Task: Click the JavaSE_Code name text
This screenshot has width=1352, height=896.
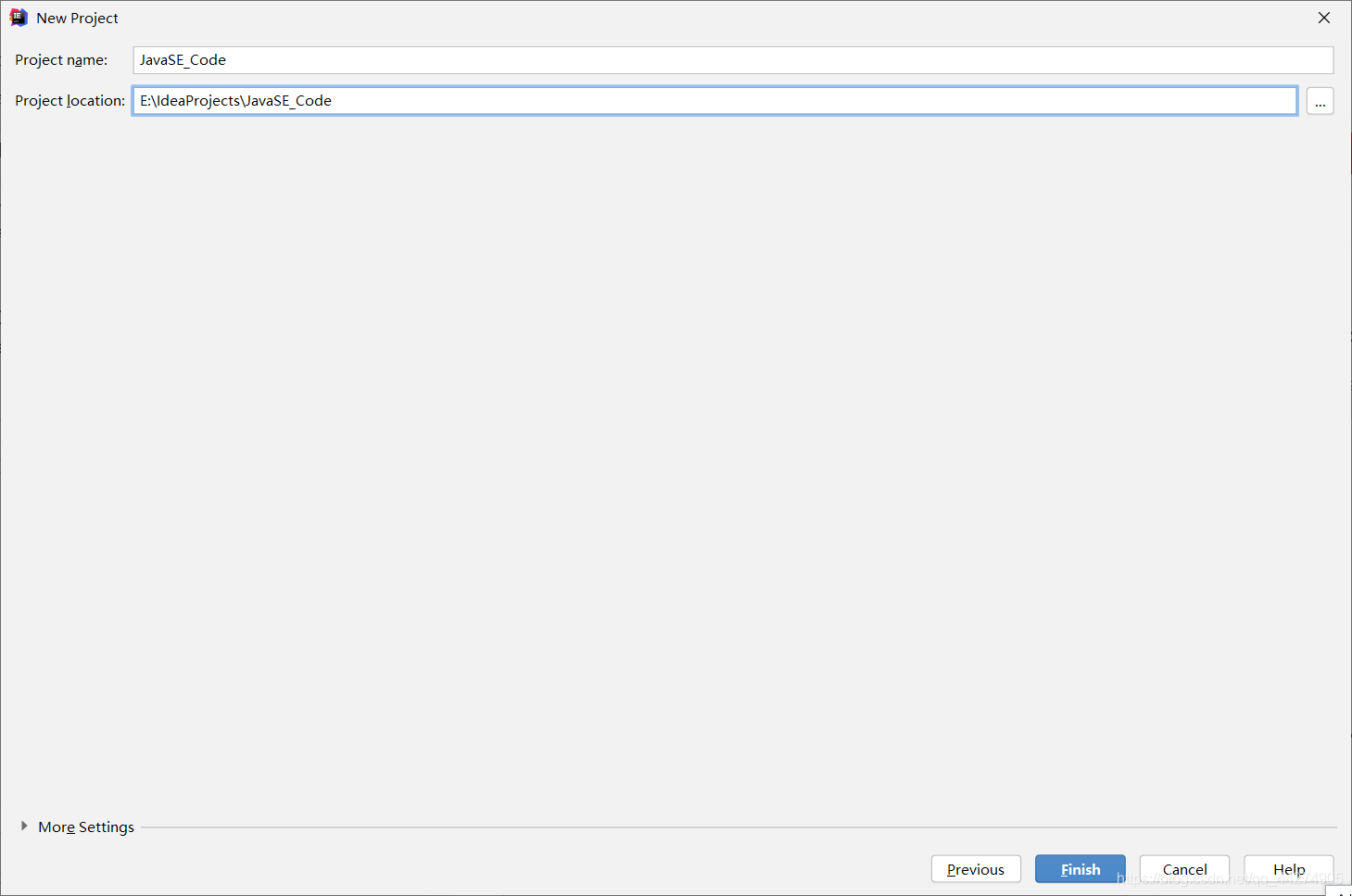Action: pos(182,59)
